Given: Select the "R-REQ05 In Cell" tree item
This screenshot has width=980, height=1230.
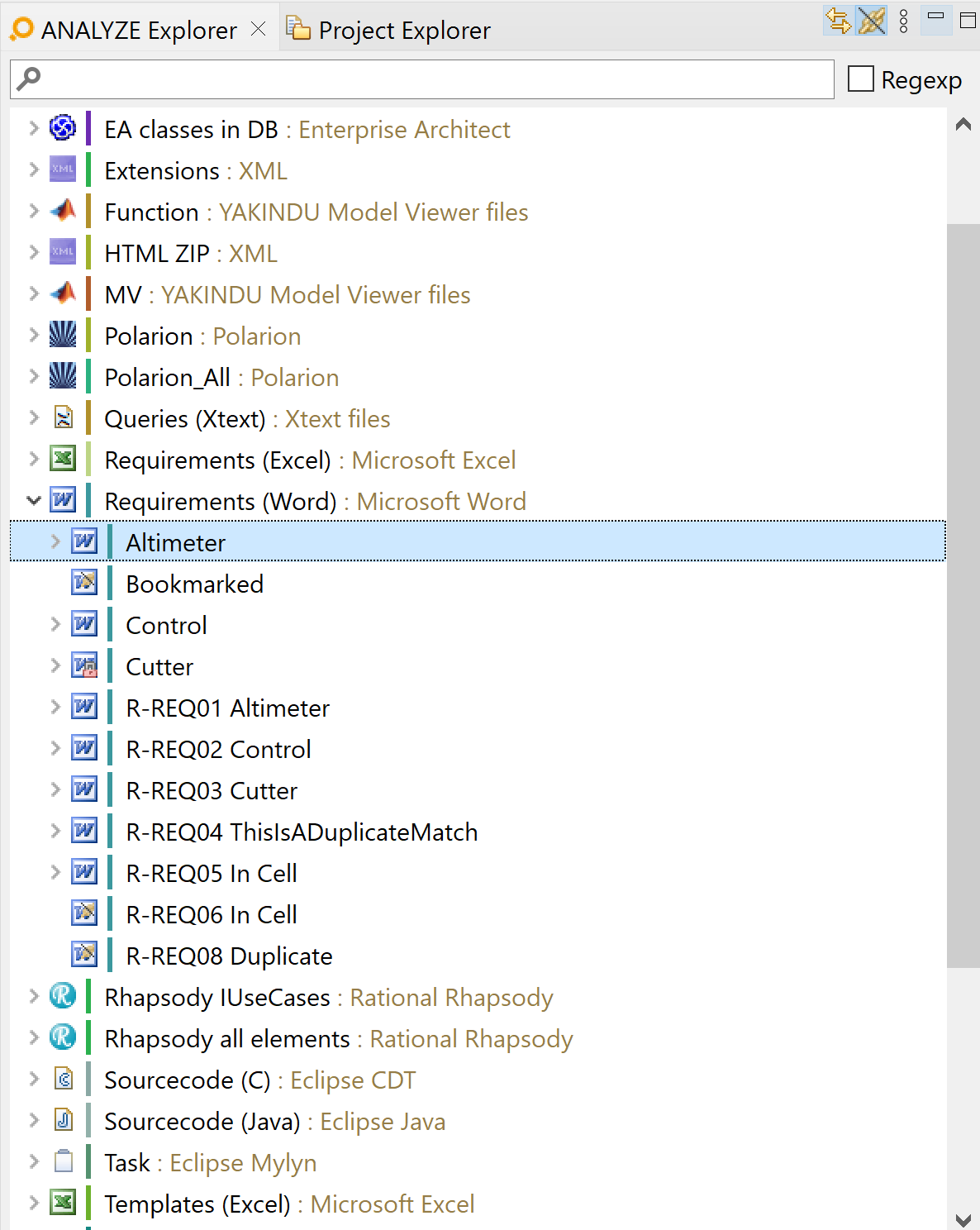Looking at the screenshot, I should [x=212, y=874].
